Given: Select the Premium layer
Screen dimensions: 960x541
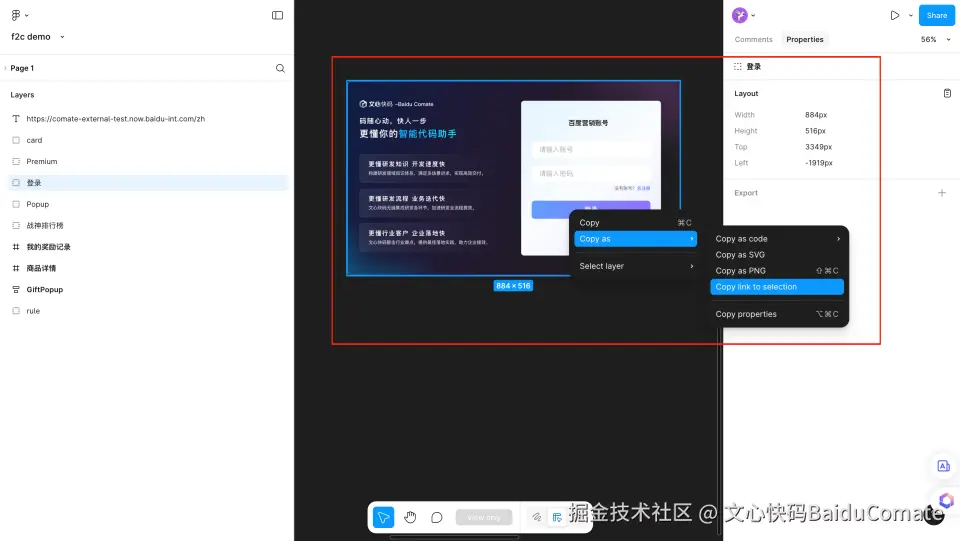Looking at the screenshot, I should [42, 162].
